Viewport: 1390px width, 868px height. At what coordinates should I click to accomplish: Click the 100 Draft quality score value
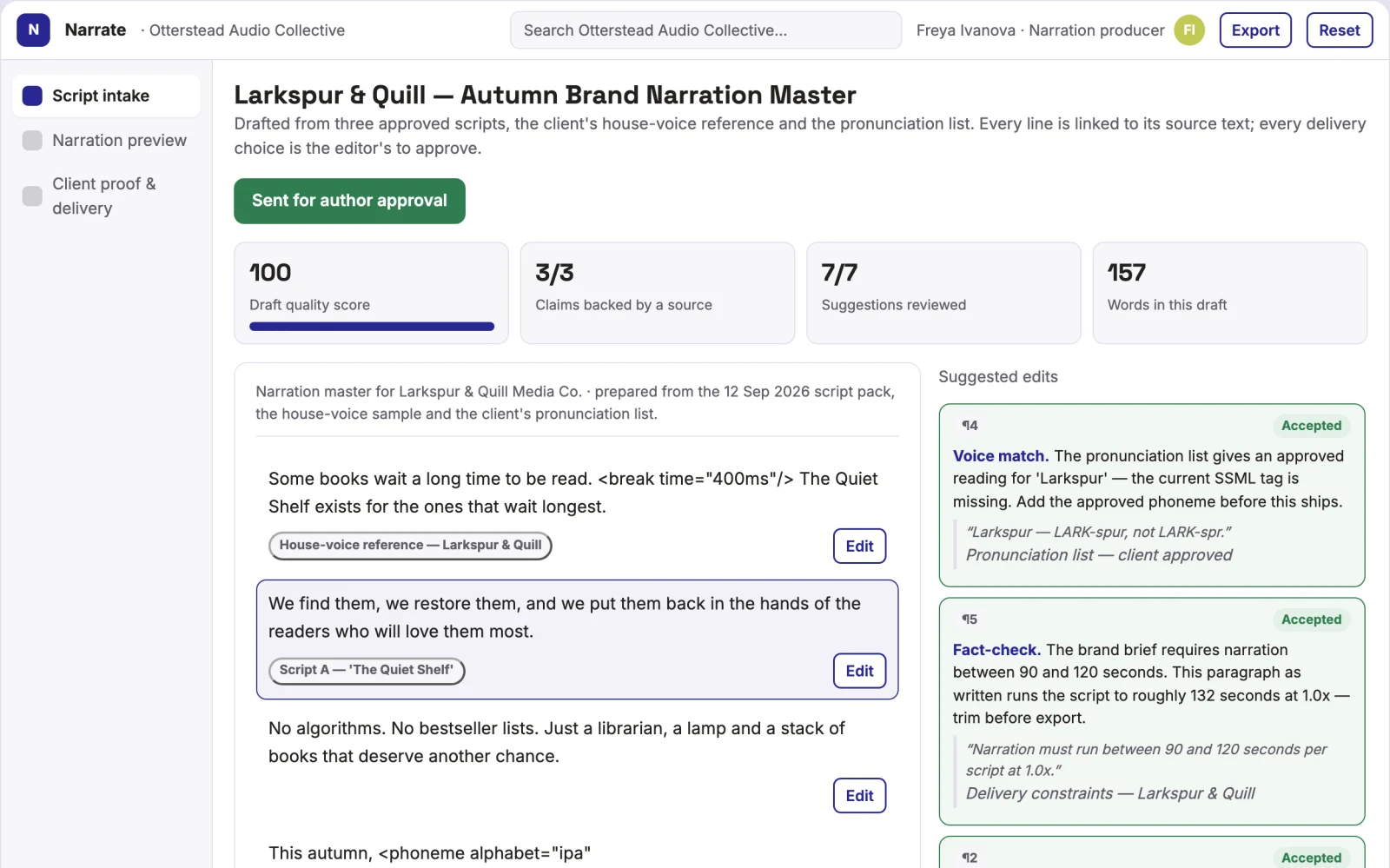[x=270, y=273]
